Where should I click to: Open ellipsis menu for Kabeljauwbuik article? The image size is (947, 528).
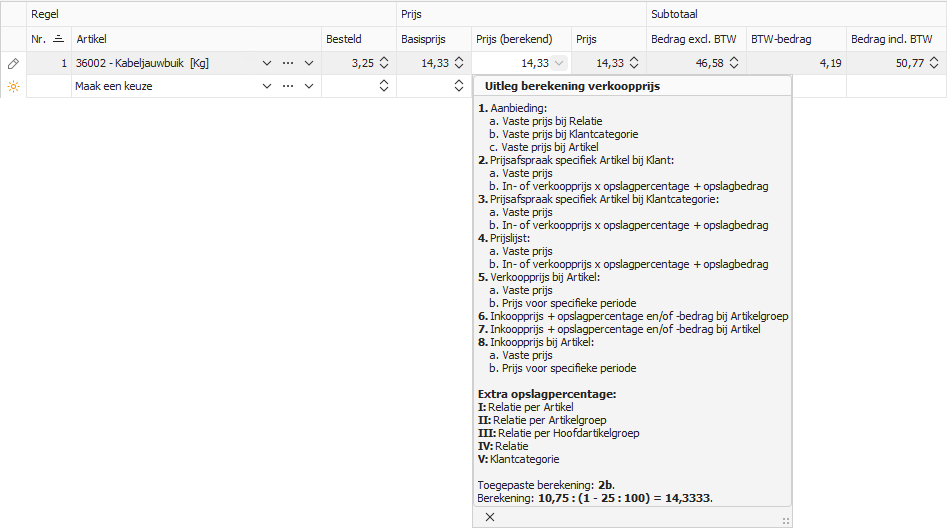tap(288, 63)
